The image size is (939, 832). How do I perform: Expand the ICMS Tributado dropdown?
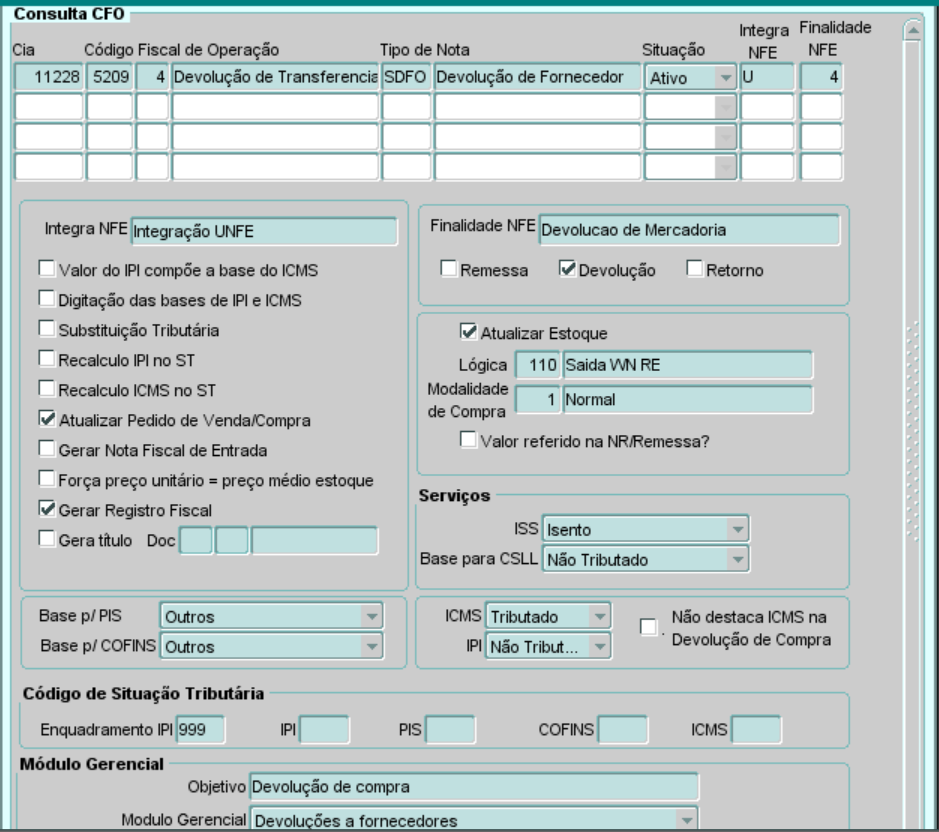click(548, 616)
